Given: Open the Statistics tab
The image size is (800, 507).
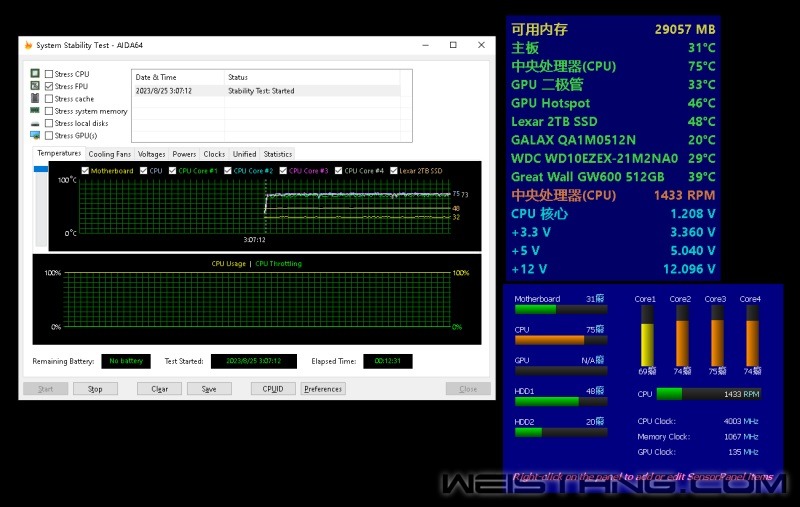Looking at the screenshot, I should click(x=277, y=154).
